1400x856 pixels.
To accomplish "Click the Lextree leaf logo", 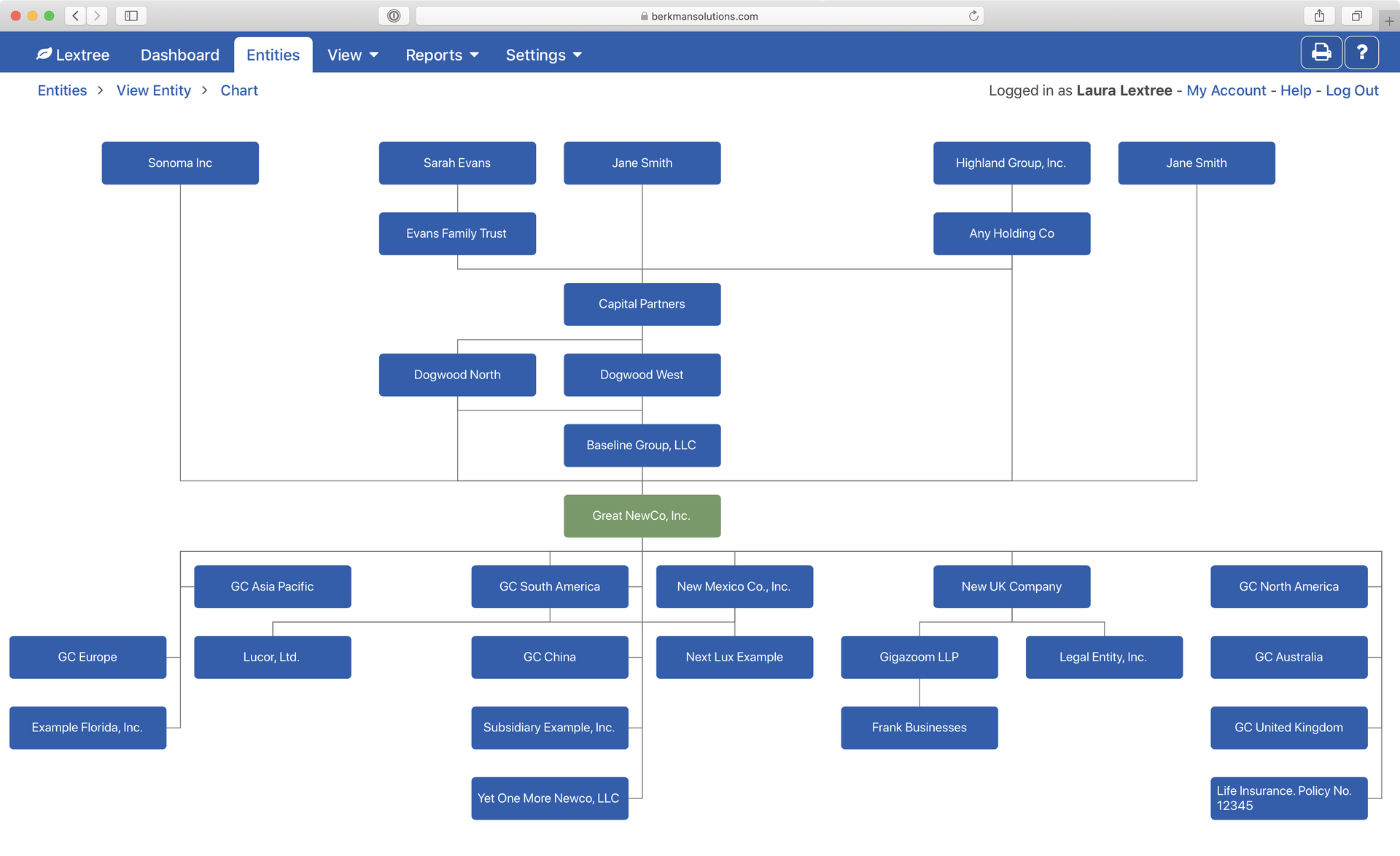I will click(x=44, y=54).
